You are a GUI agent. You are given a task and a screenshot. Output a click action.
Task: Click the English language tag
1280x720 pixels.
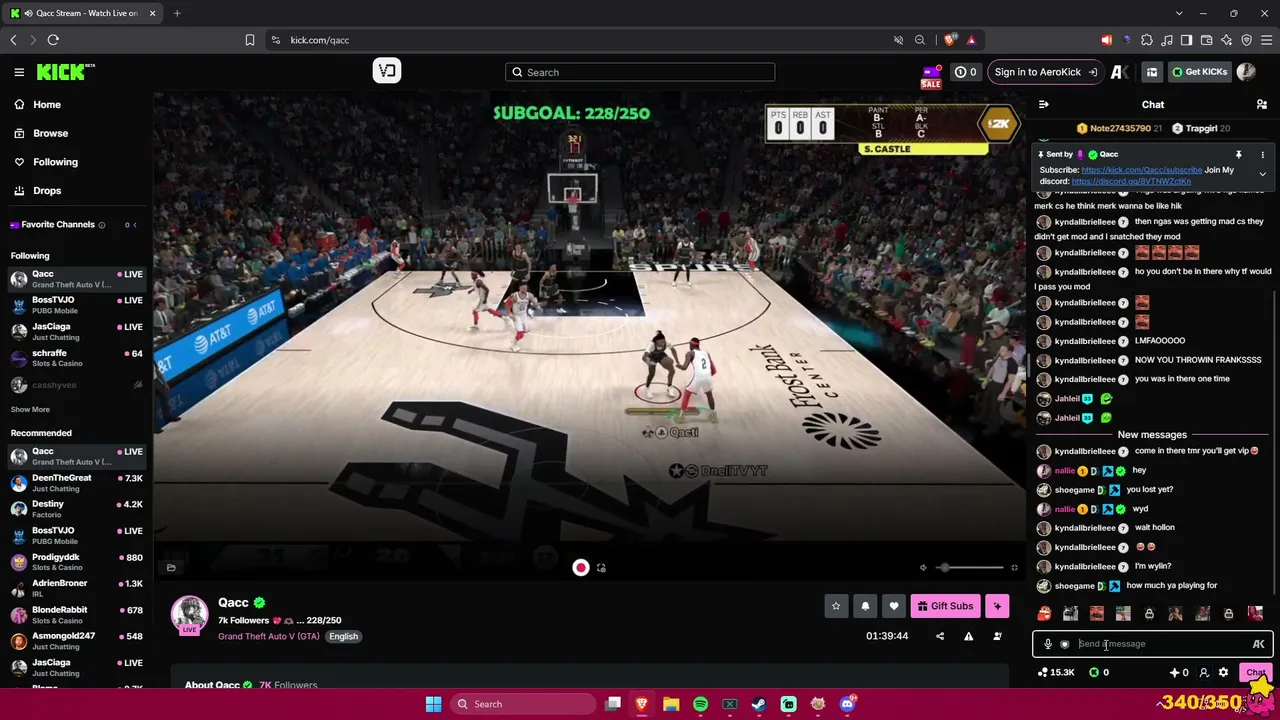pyautogui.click(x=343, y=637)
